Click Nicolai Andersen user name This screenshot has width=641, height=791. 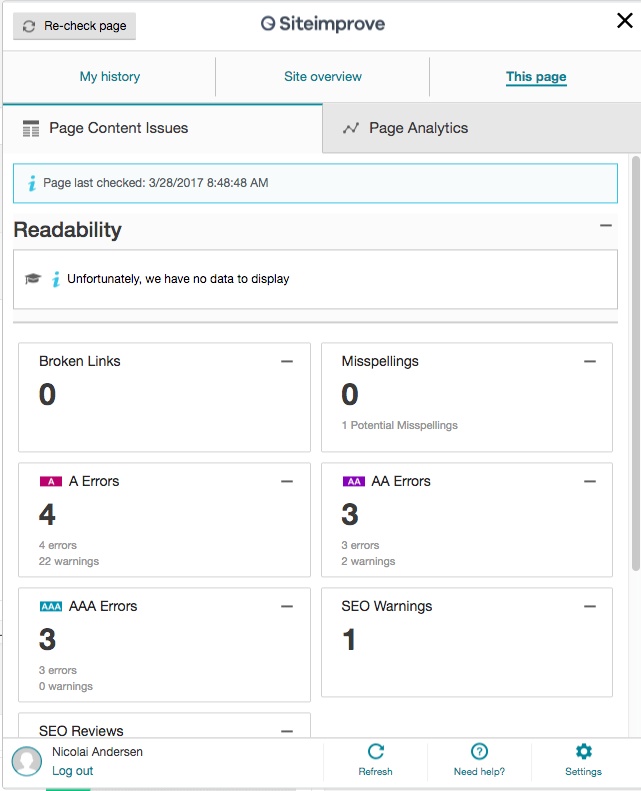click(97, 752)
